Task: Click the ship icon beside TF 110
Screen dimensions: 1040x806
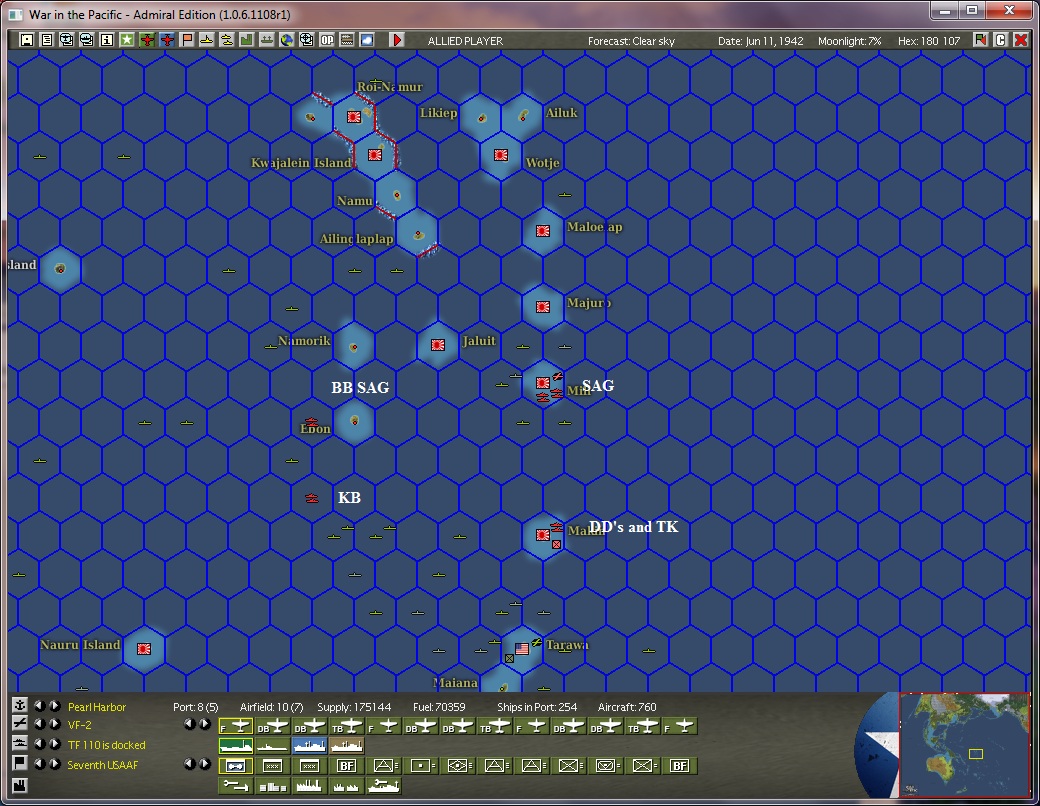Action: tap(20, 744)
